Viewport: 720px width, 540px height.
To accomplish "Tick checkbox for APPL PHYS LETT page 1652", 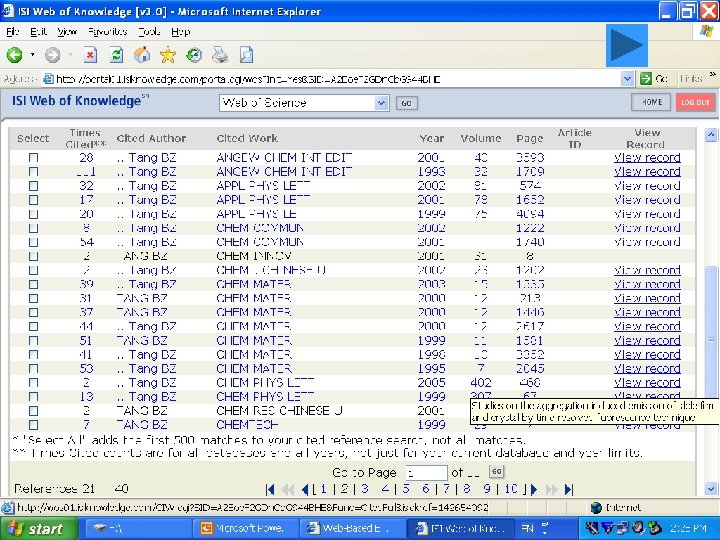I will click(x=33, y=200).
